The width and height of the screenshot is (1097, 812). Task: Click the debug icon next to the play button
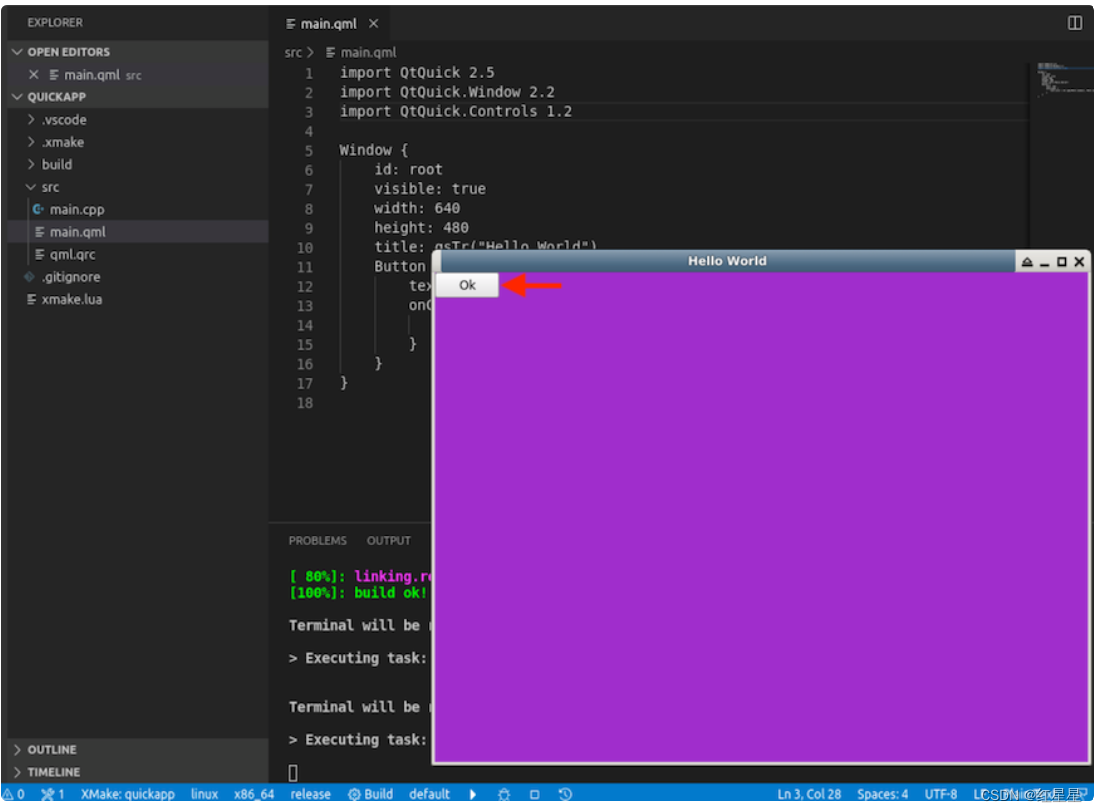pos(504,794)
